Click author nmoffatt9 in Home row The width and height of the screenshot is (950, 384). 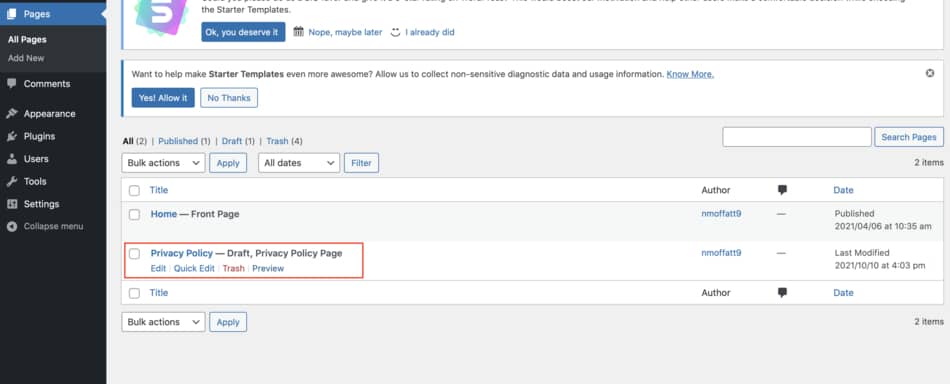click(x=721, y=213)
